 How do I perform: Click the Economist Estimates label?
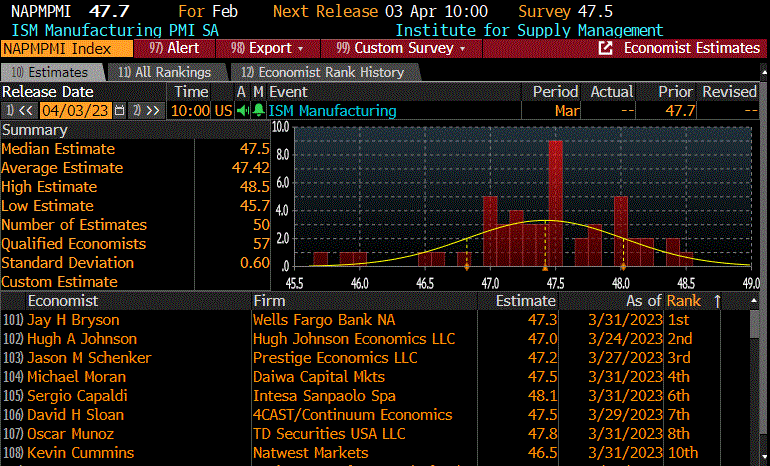(691, 48)
